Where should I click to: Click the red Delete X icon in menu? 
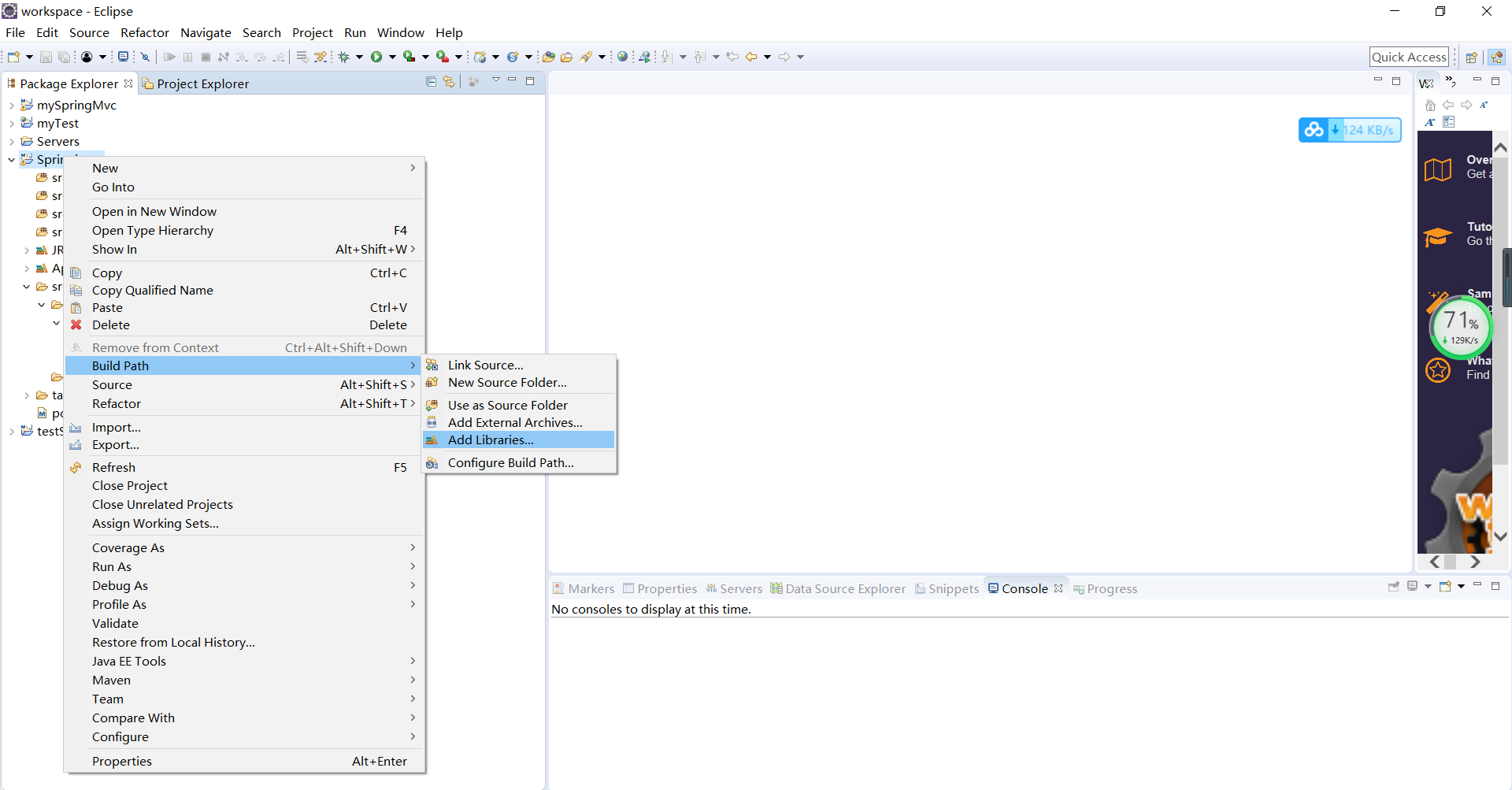tap(76, 325)
